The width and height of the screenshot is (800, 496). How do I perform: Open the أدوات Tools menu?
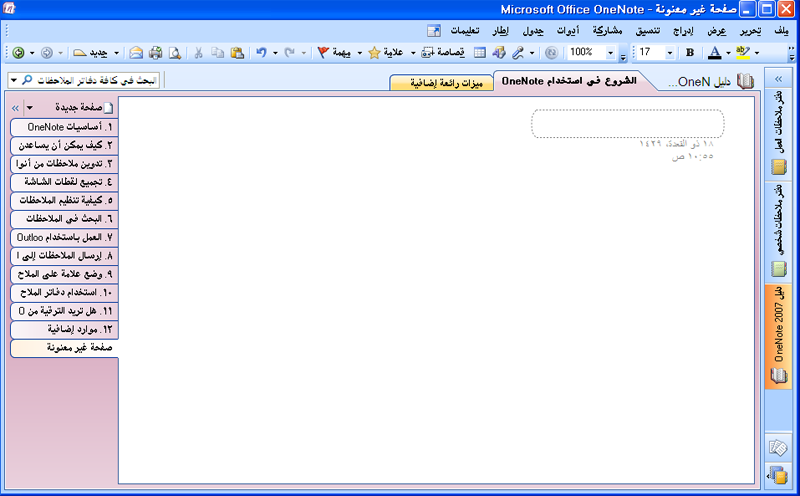pyautogui.click(x=568, y=31)
